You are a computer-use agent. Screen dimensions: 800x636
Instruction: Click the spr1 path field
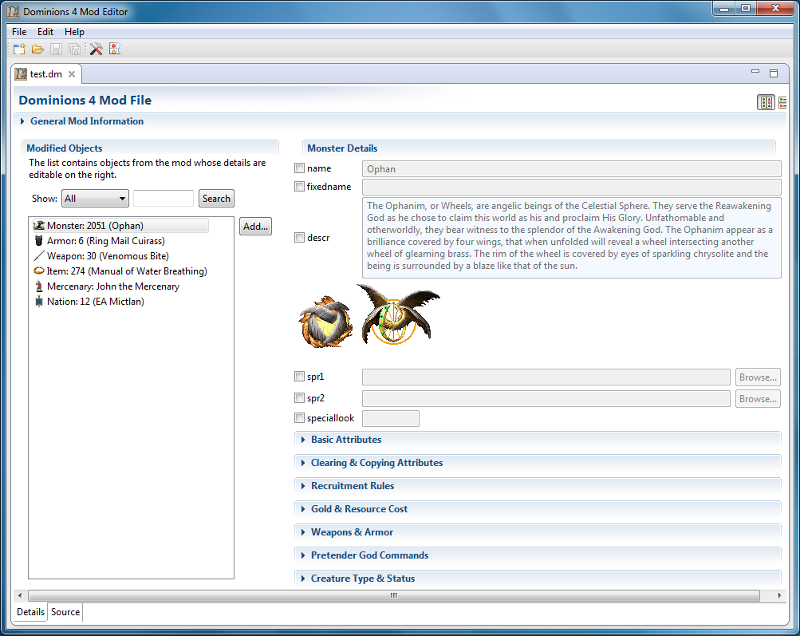(x=546, y=377)
